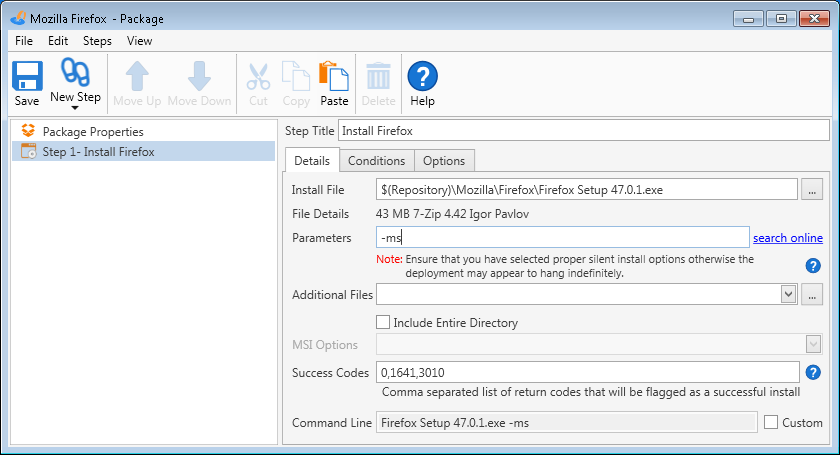The height and width of the screenshot is (455, 840).
Task: Browse Additional Files with ellipsis button
Action: (812, 295)
